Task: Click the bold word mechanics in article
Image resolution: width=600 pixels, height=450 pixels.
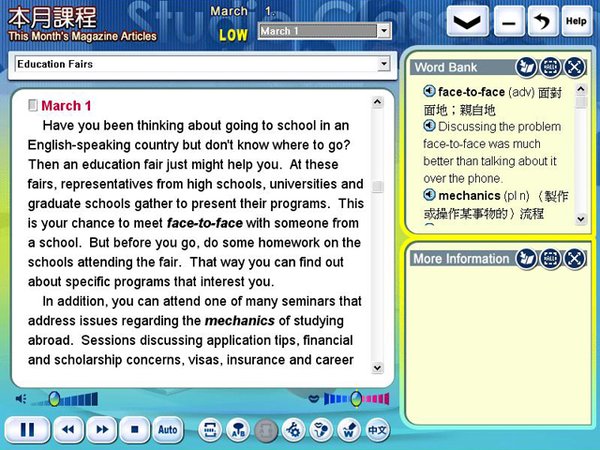Action: [240, 321]
